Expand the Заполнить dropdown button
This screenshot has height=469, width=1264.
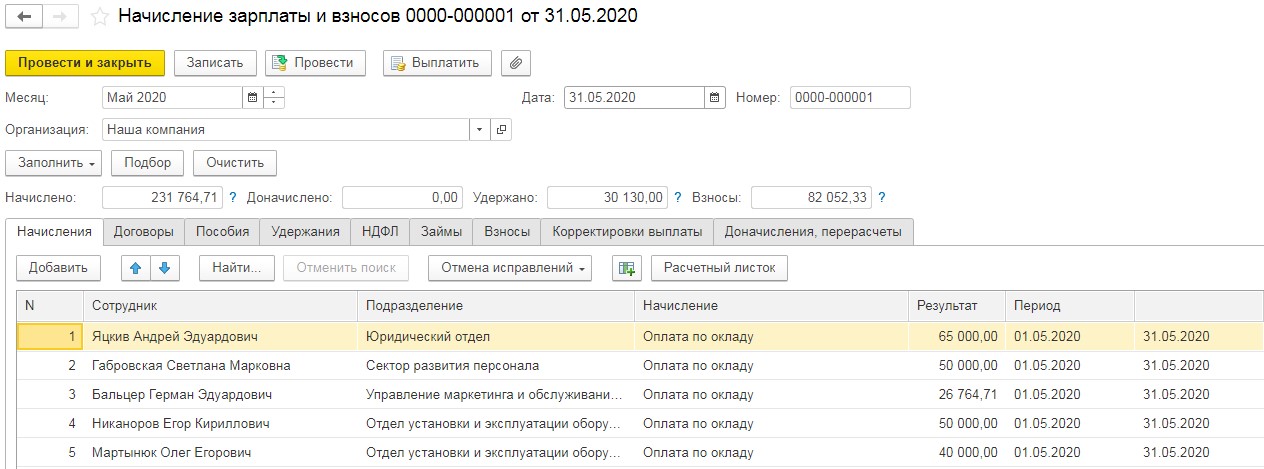54,163
